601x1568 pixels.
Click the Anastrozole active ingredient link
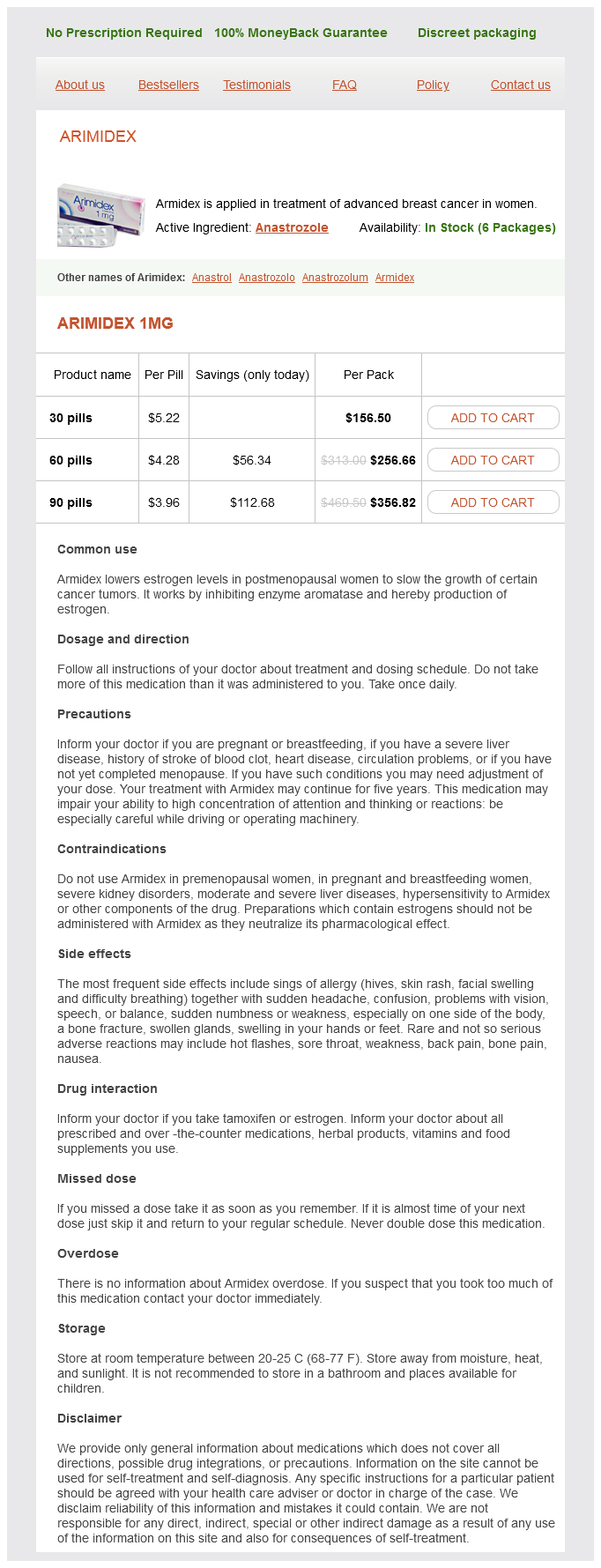tap(292, 227)
